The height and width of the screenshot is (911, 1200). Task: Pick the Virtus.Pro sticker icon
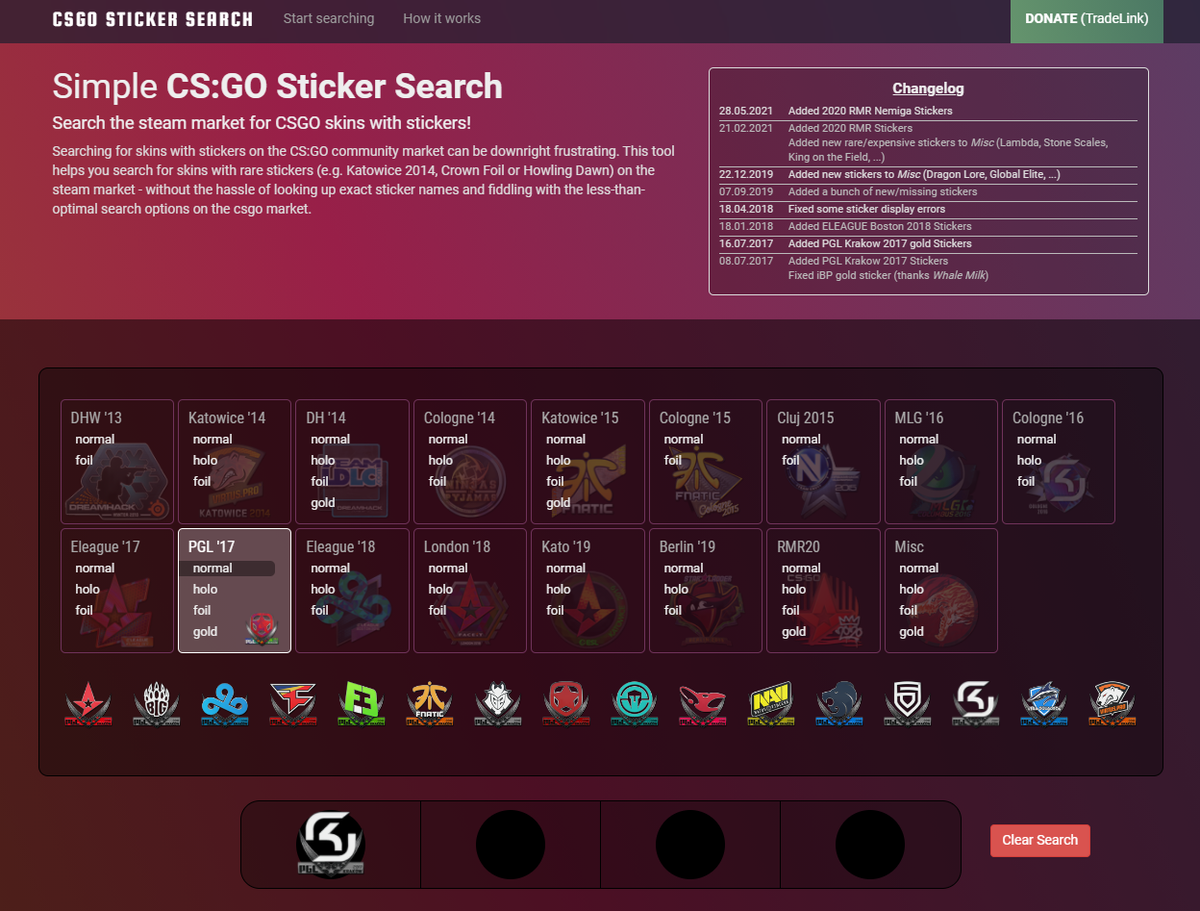coord(1114,704)
